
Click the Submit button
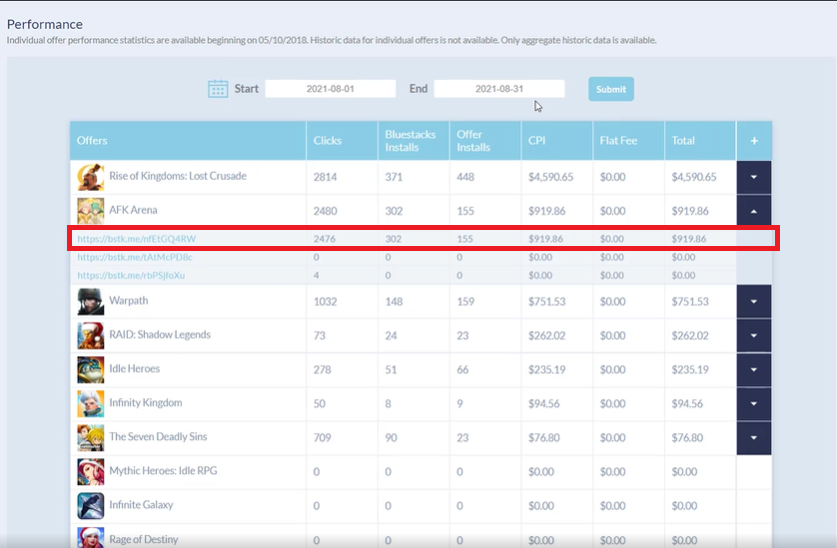click(611, 89)
